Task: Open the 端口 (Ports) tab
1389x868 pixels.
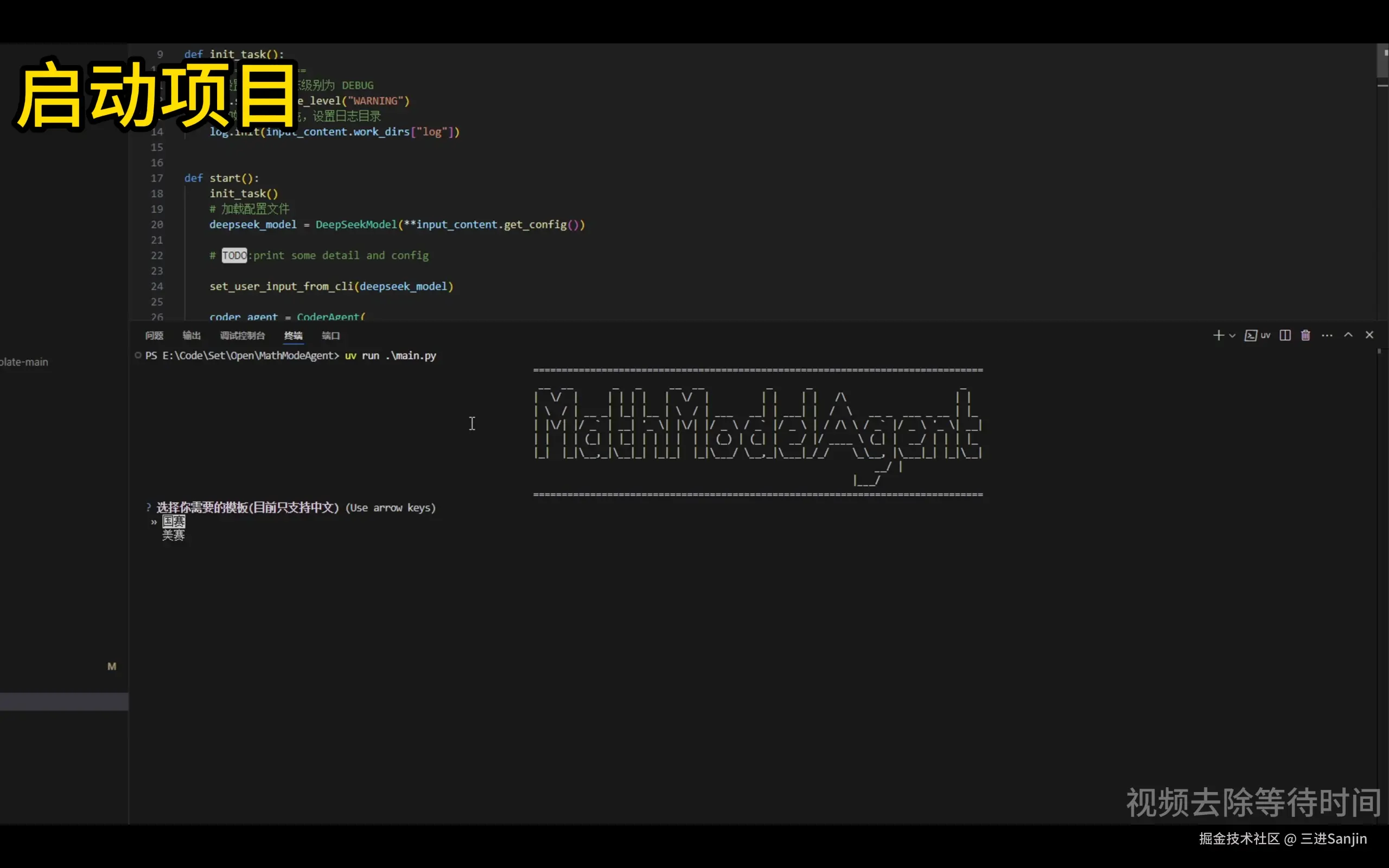Action: pos(330,336)
